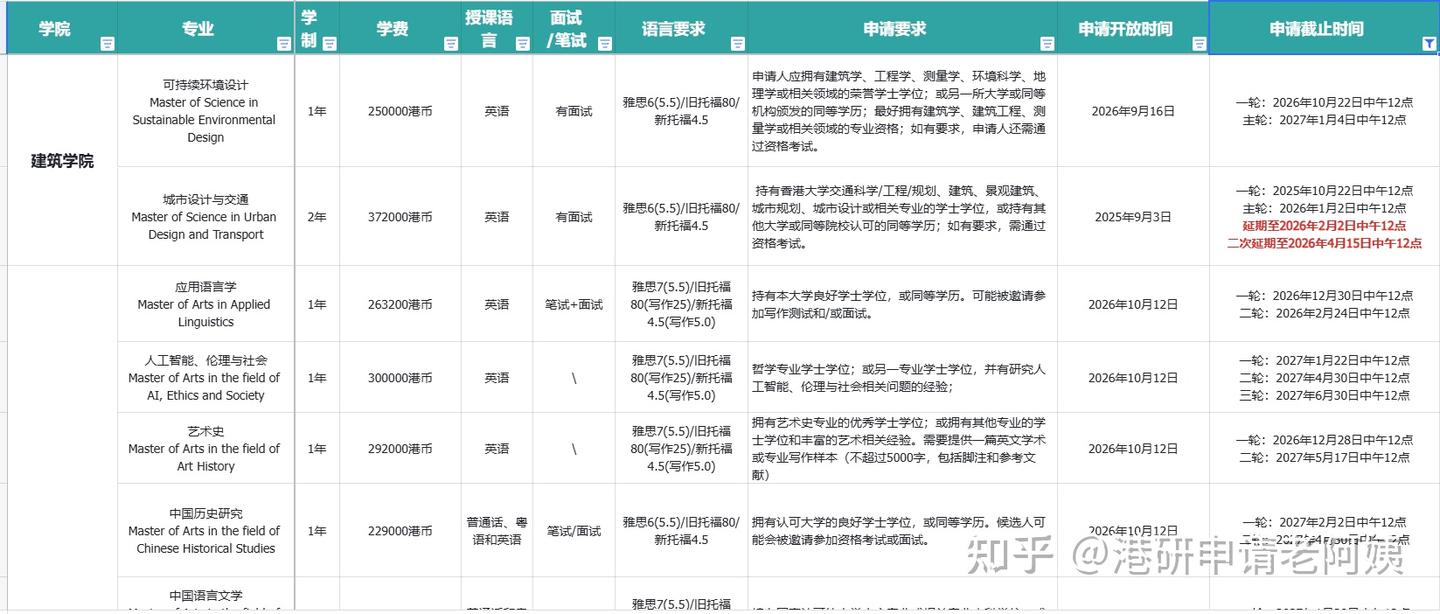Select the 2026年9月16日 opening date cell
Screen dimensions: 1440x614
1133,111
